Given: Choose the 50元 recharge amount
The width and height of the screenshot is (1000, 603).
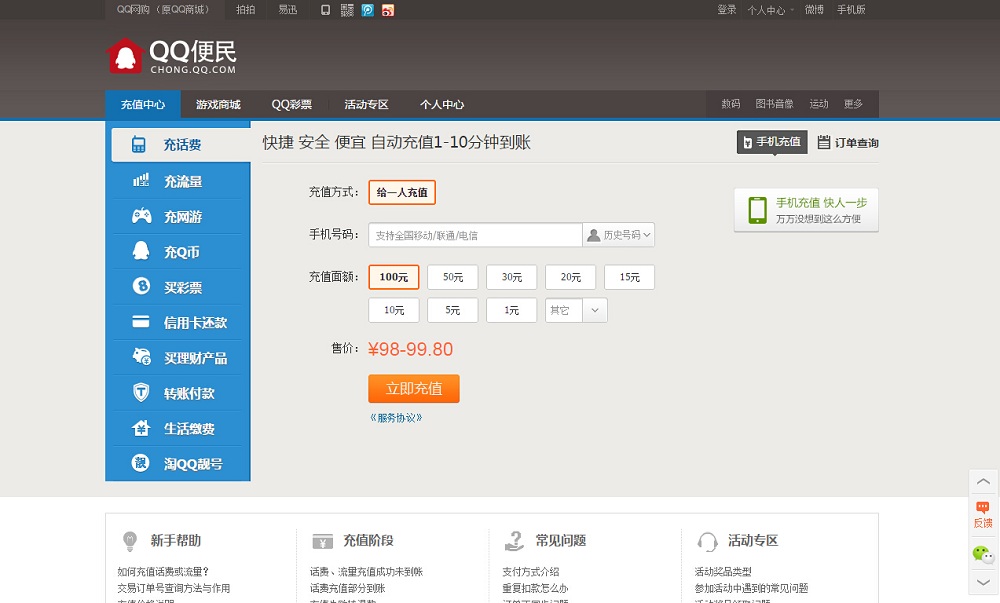Looking at the screenshot, I should (x=453, y=277).
